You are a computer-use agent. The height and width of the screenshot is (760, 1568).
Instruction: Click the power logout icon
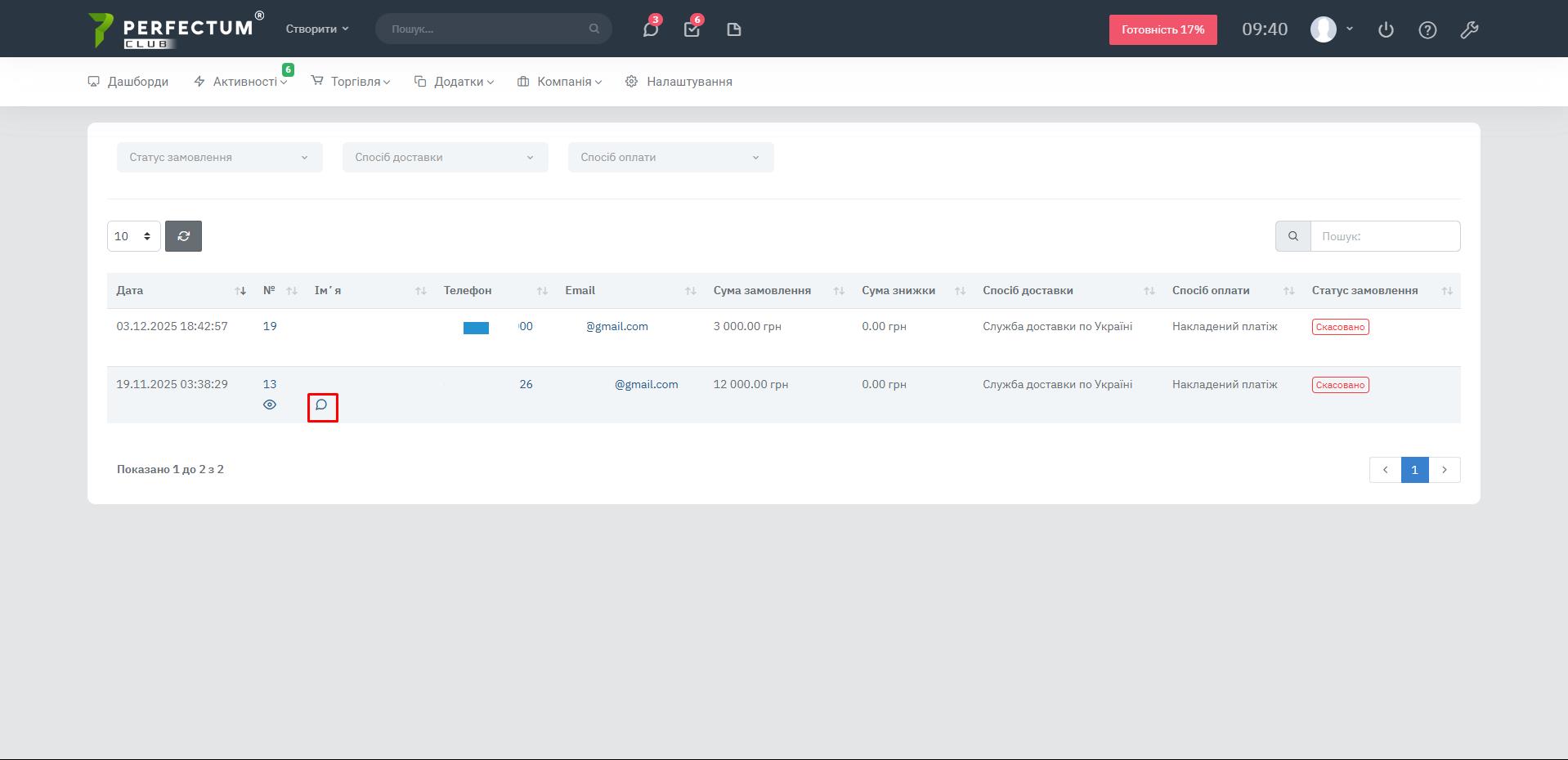tap(1385, 29)
